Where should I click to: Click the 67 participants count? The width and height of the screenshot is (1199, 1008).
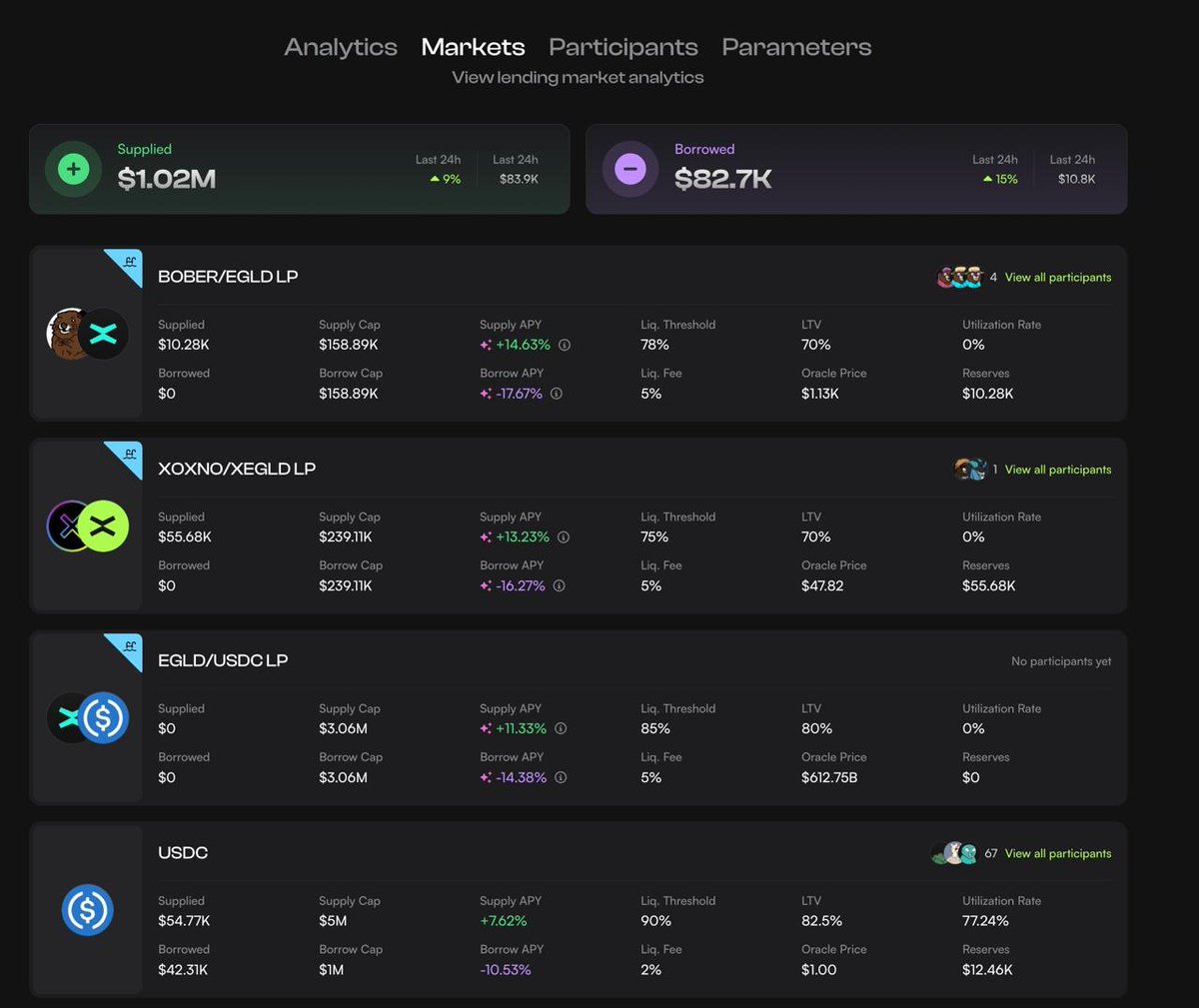coord(991,853)
